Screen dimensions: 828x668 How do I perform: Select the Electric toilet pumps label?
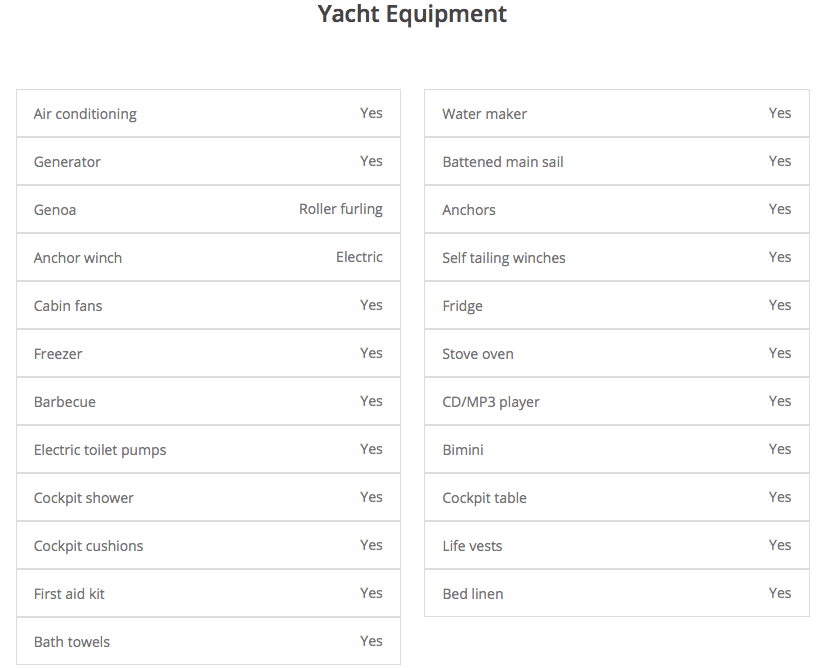click(100, 450)
